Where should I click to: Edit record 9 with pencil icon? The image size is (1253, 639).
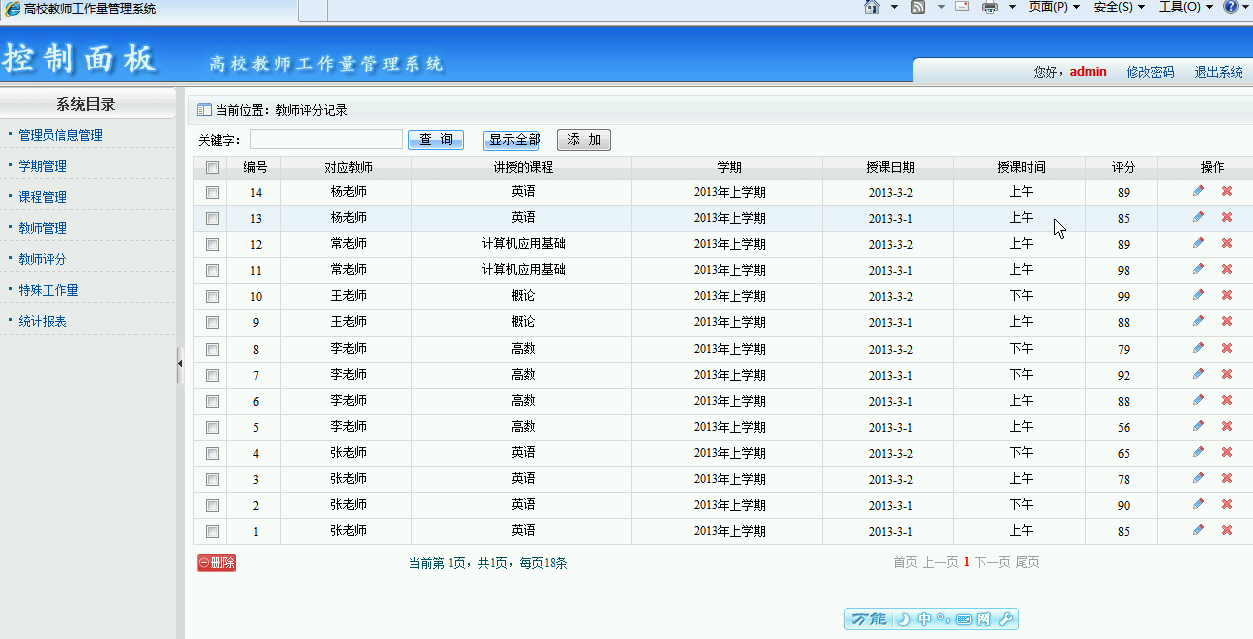[1198, 321]
